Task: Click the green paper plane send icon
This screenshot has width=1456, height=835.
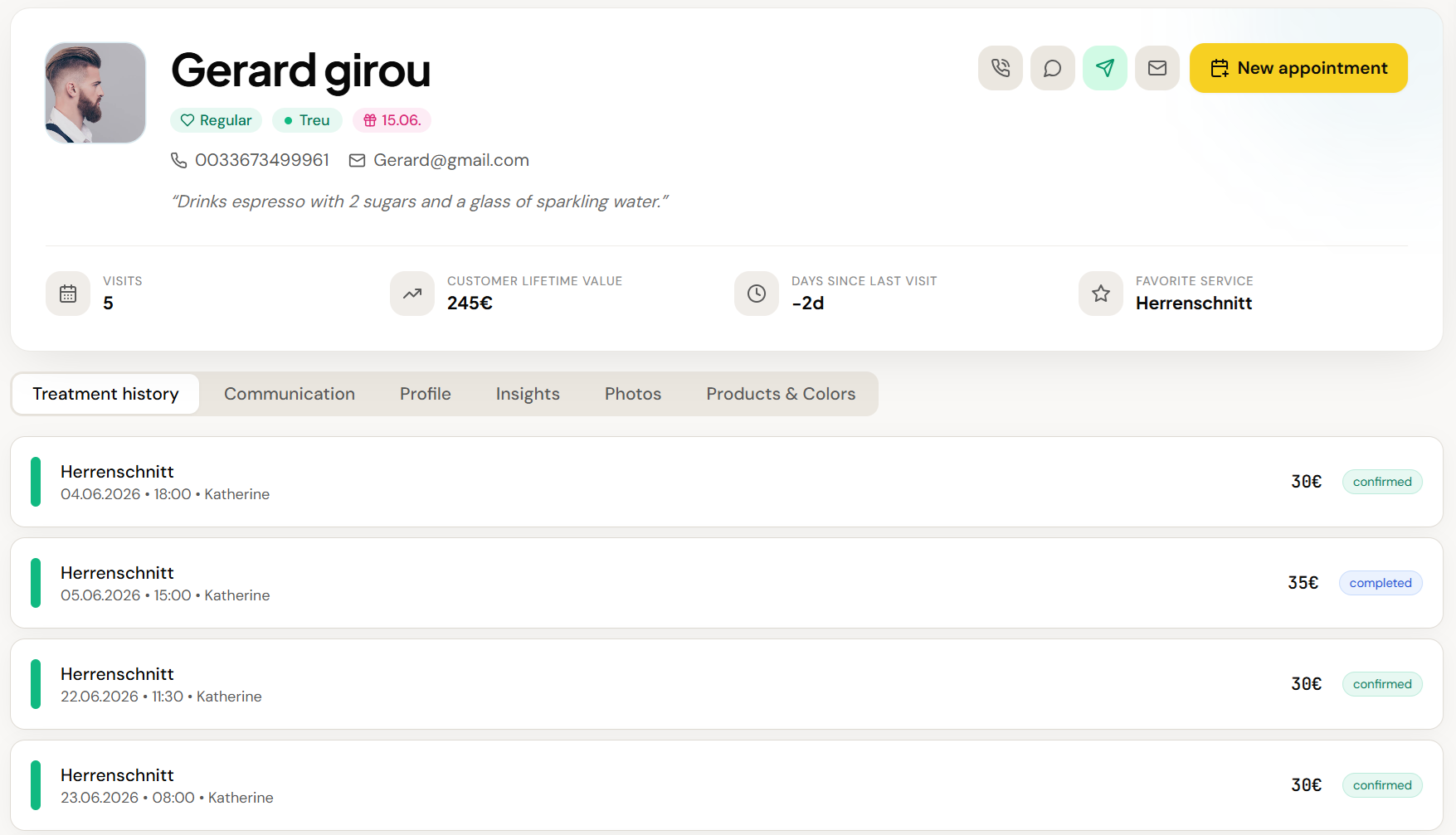Action: tap(1104, 68)
